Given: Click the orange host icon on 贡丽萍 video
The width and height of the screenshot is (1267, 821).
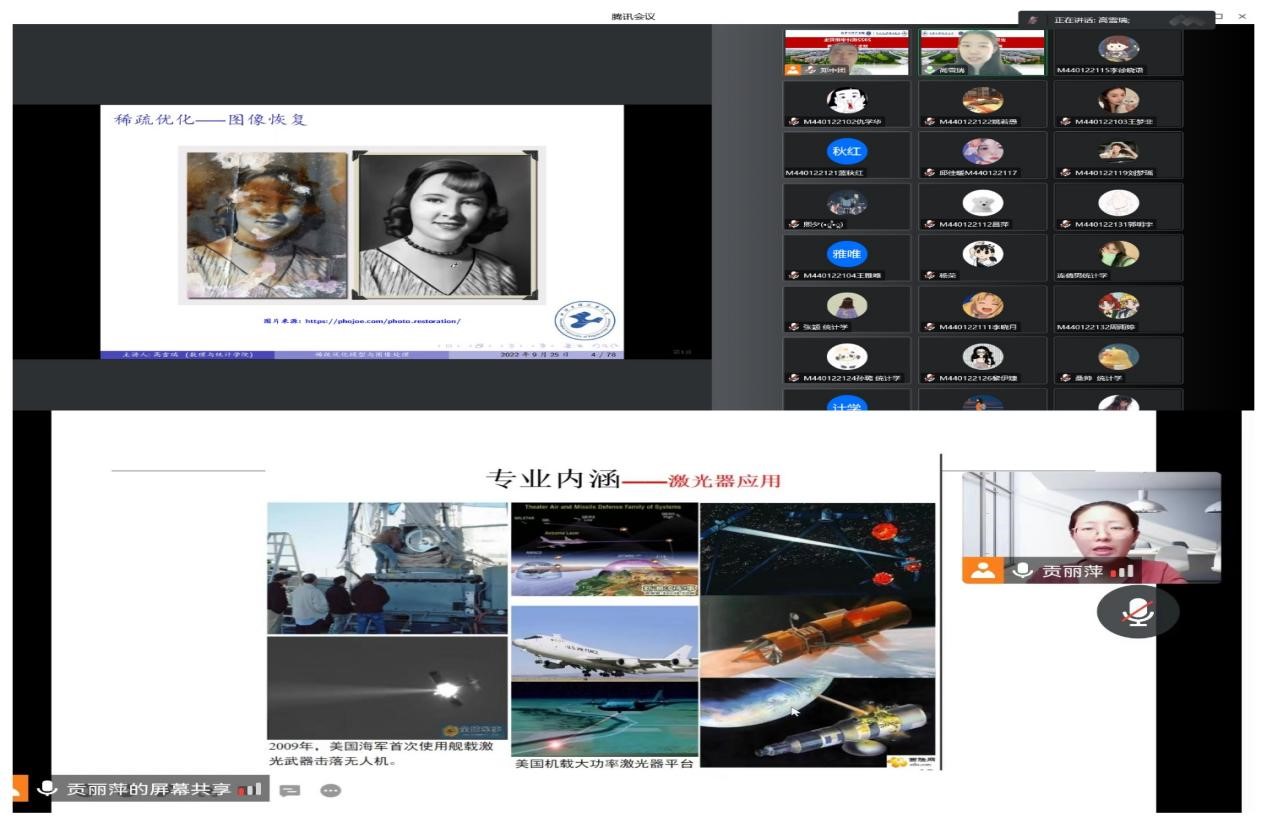Looking at the screenshot, I should click(x=982, y=570).
